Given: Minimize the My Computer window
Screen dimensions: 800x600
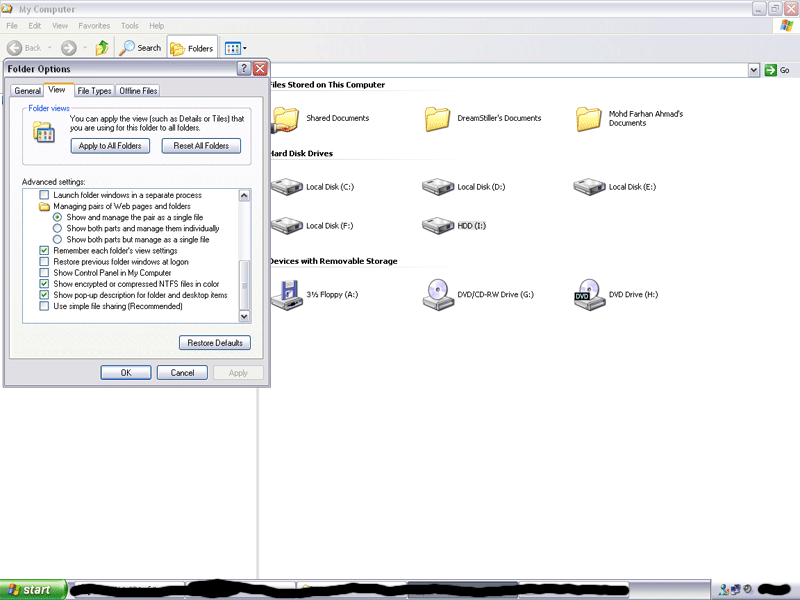Looking at the screenshot, I should pyautogui.click(x=759, y=9).
